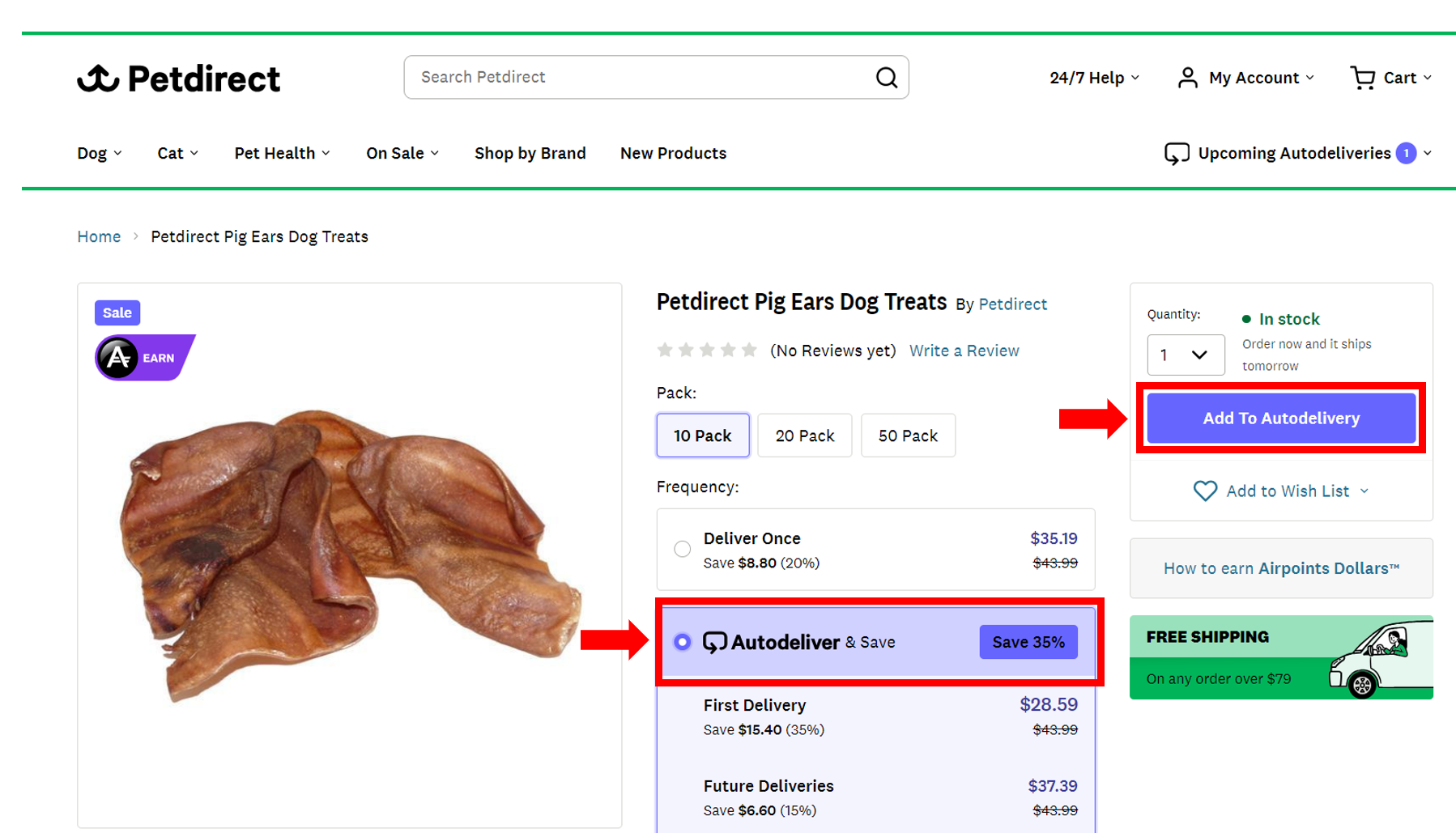Click the breadcrumb Petdirect Pig Ears Dog Treats

pyautogui.click(x=259, y=236)
